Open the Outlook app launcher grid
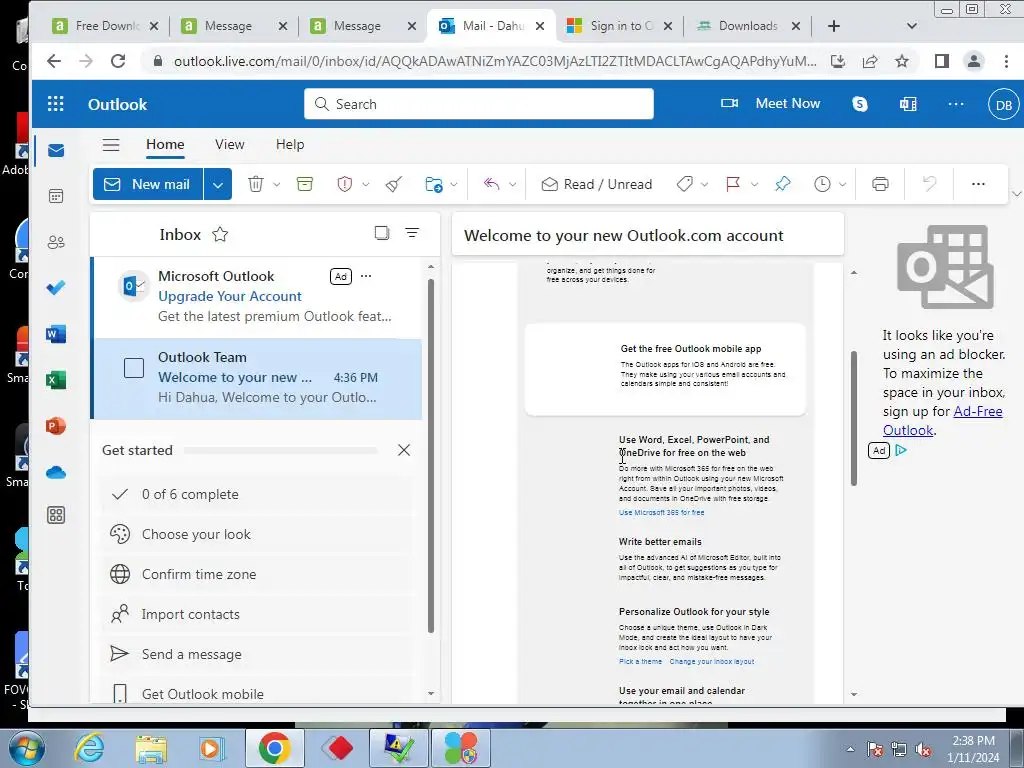Viewport: 1024px width, 768px height. coord(56,104)
